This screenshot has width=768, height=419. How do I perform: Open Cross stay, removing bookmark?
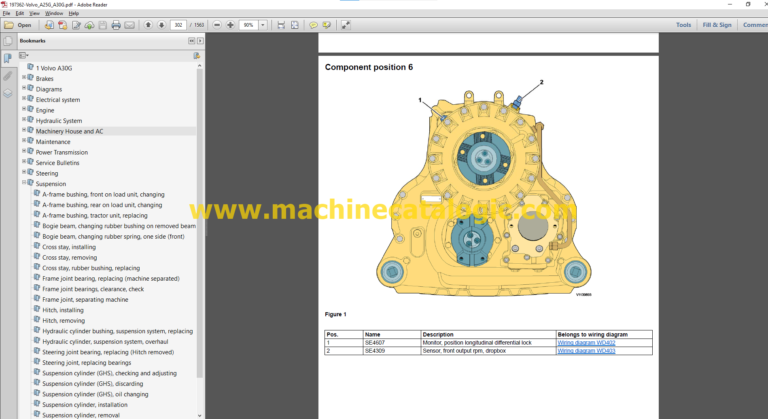click(70, 258)
